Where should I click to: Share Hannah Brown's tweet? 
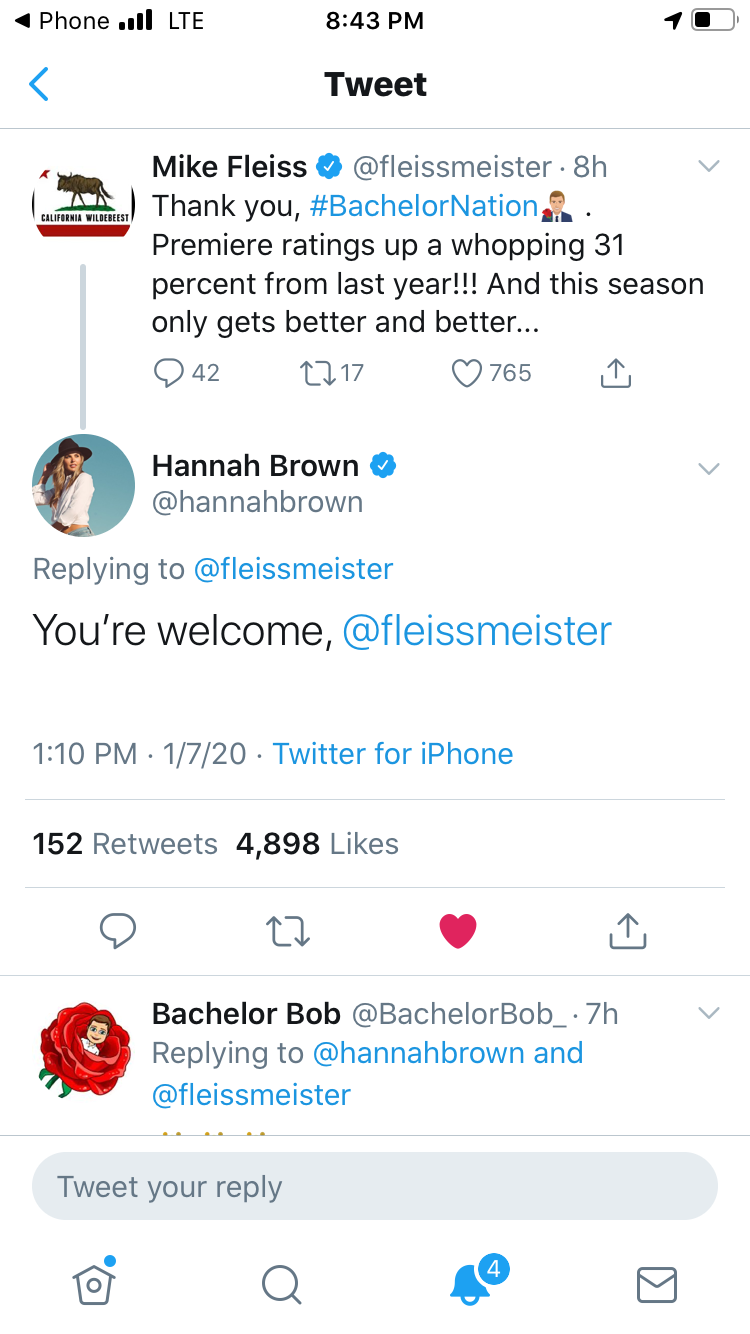tap(628, 931)
